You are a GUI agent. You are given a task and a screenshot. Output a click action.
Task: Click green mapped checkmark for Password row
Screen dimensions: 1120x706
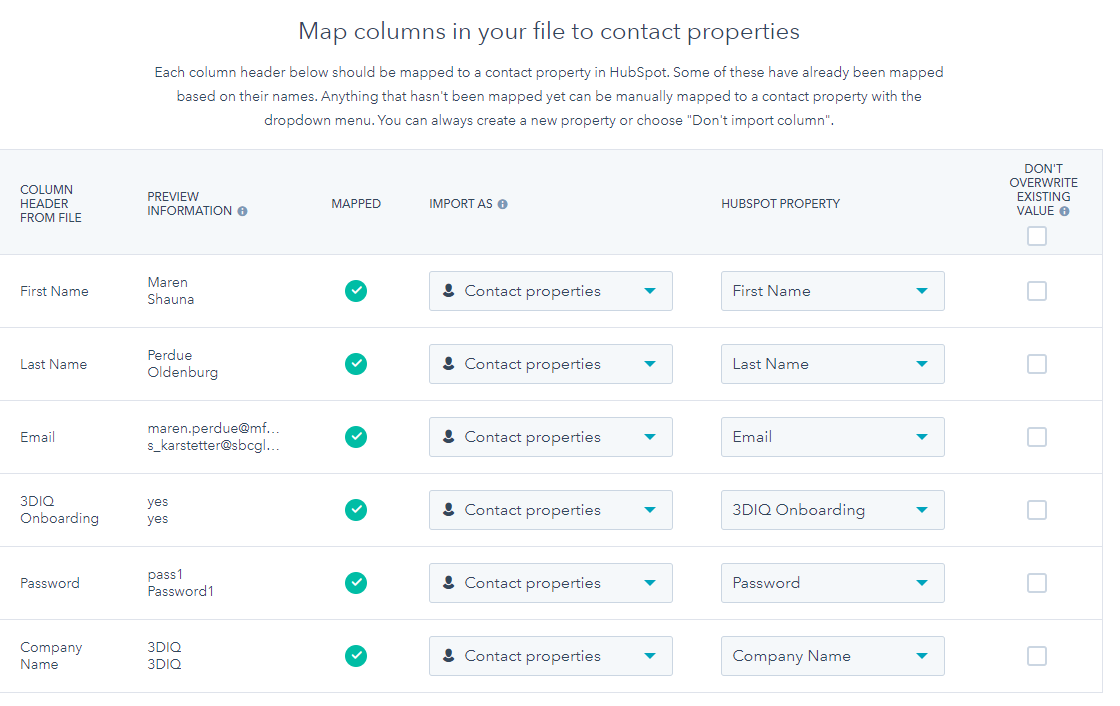356,583
